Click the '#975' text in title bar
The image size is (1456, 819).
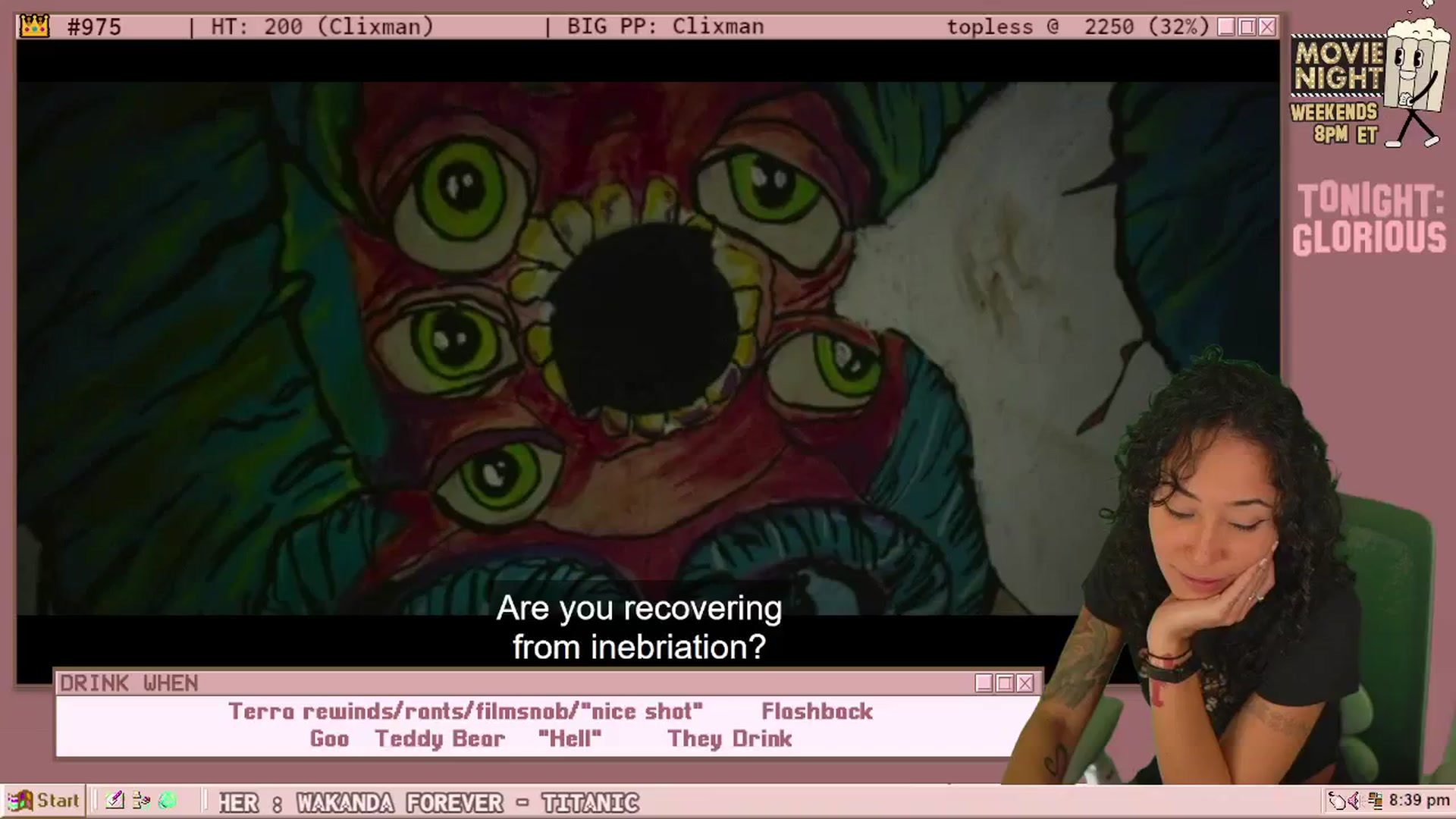94,27
